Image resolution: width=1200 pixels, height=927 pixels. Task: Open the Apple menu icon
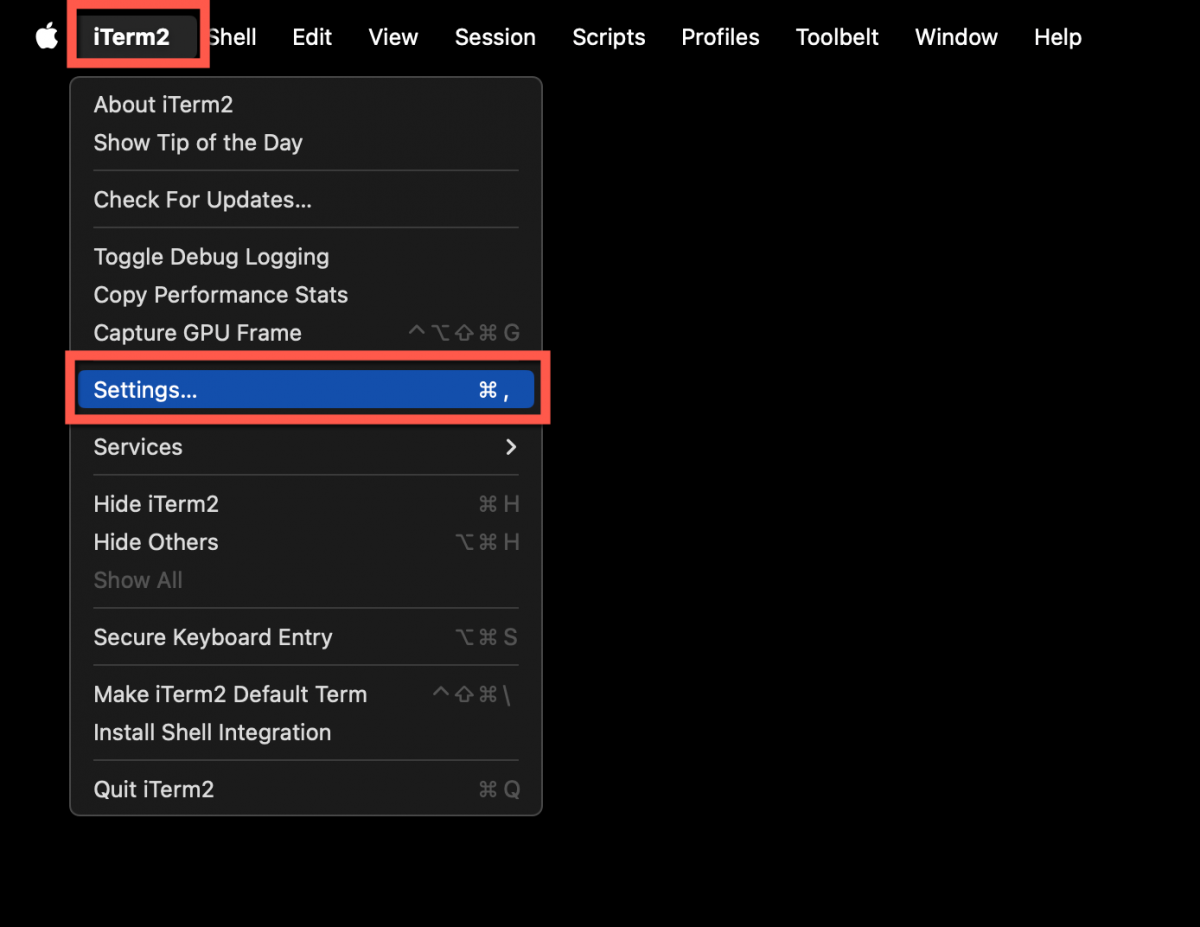[x=46, y=37]
